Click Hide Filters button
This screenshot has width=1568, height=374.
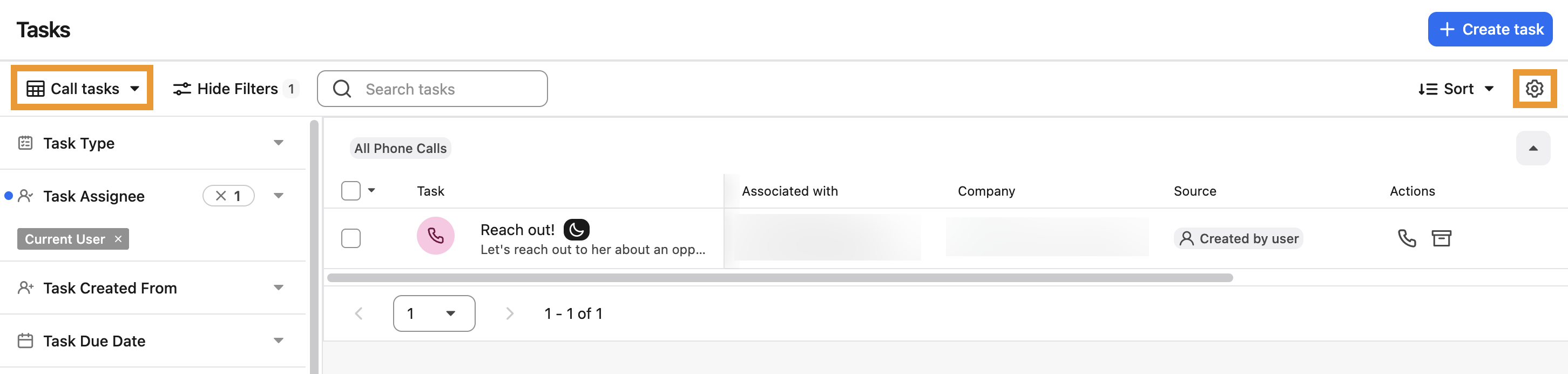click(235, 89)
